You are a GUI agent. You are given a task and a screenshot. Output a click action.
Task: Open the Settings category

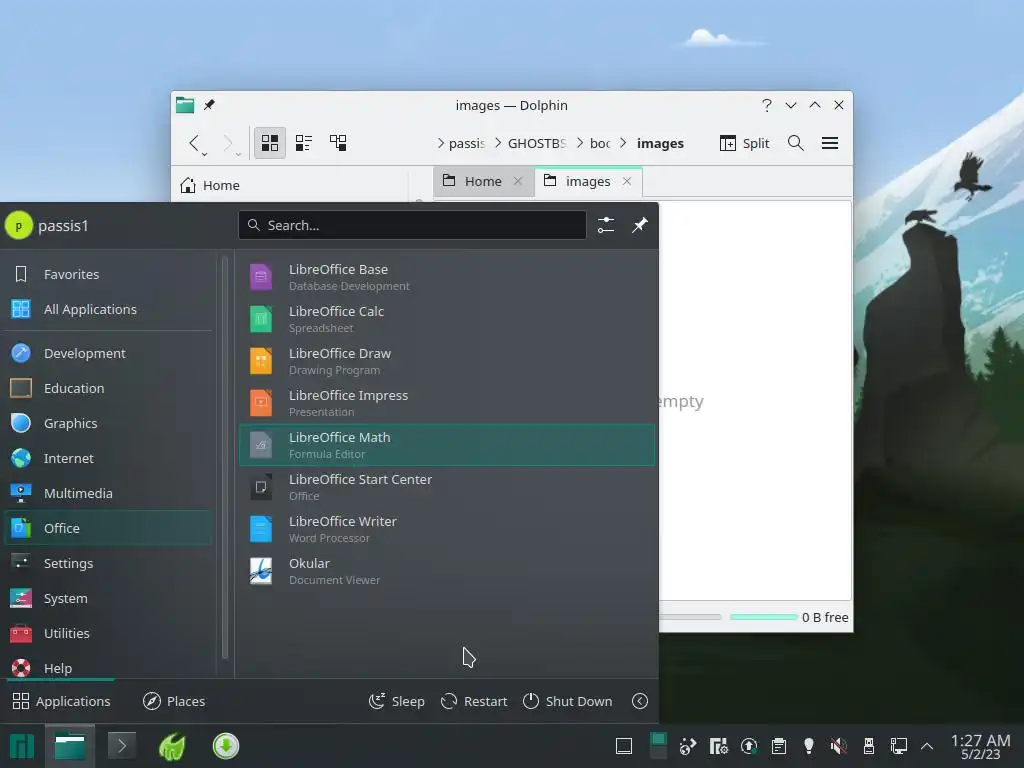(x=108, y=563)
